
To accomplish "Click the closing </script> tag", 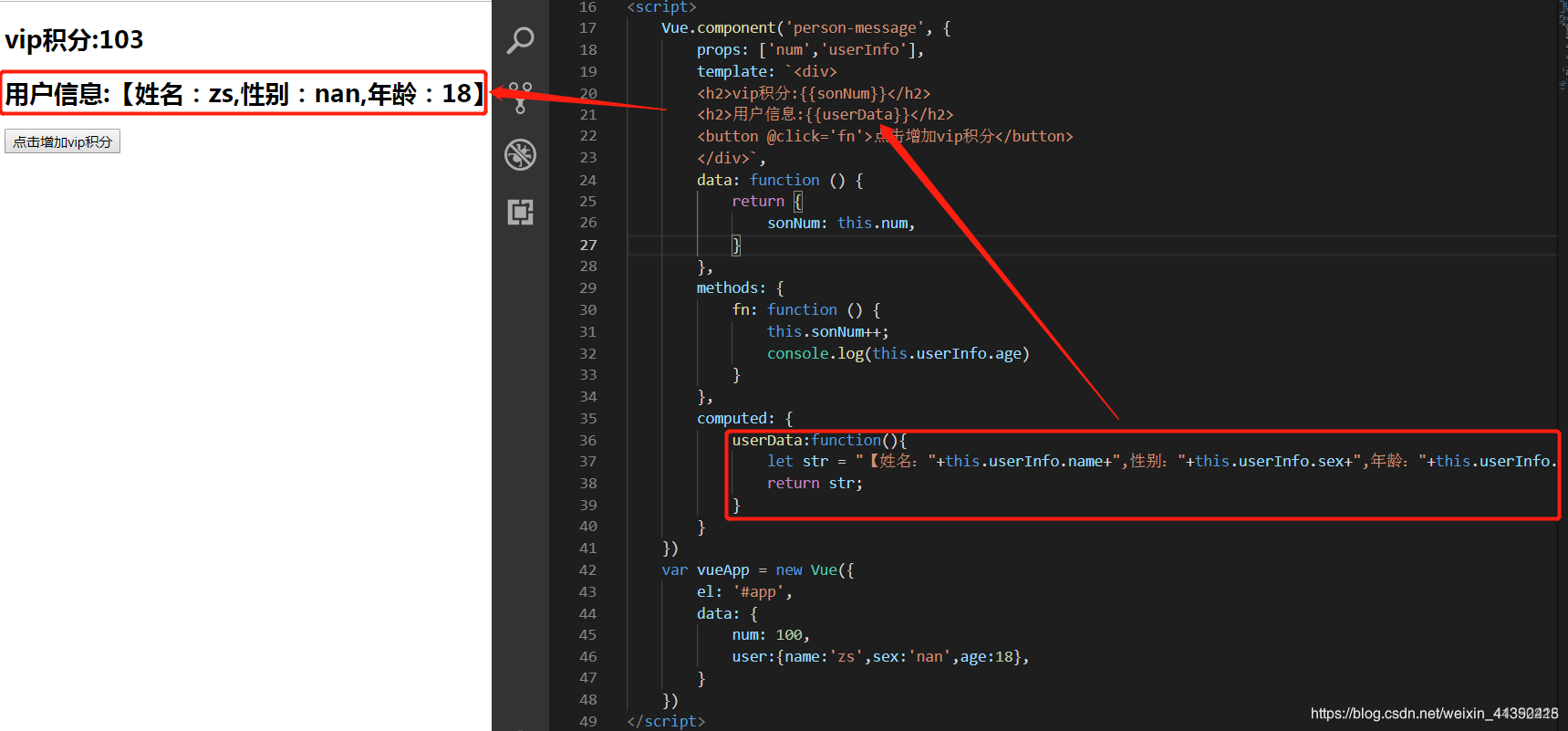I will (x=666, y=721).
